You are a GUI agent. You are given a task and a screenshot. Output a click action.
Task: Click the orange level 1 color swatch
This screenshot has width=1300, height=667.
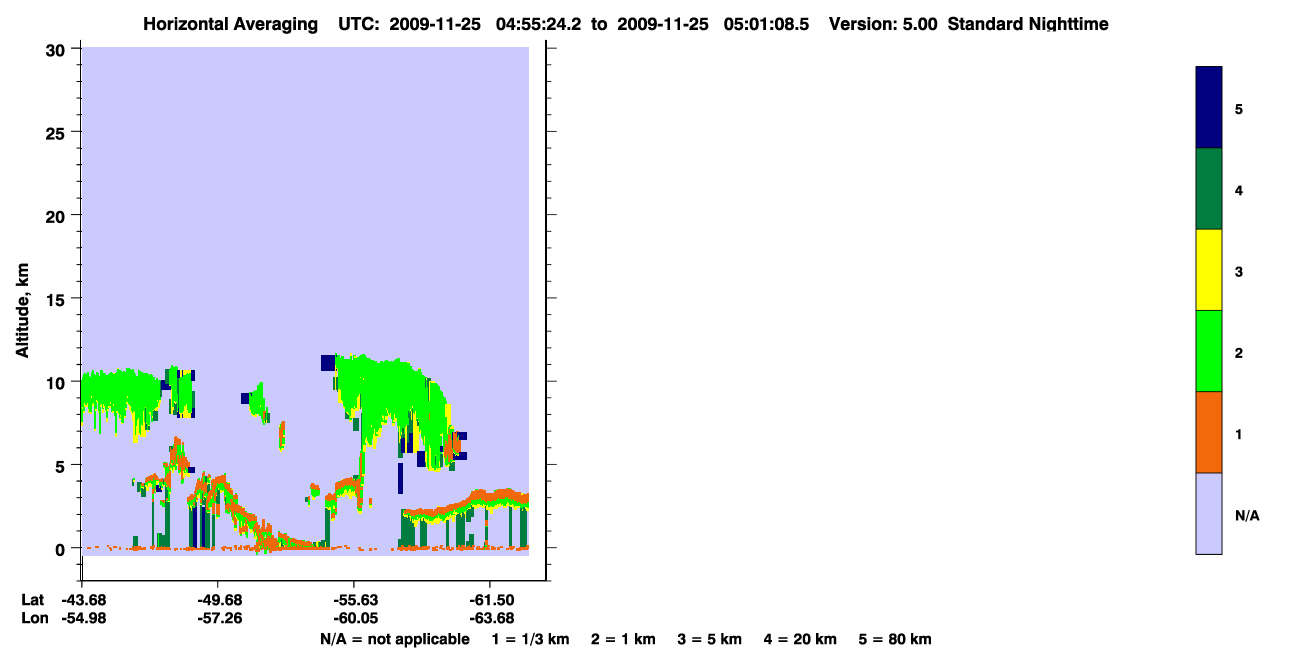[x=1209, y=432]
